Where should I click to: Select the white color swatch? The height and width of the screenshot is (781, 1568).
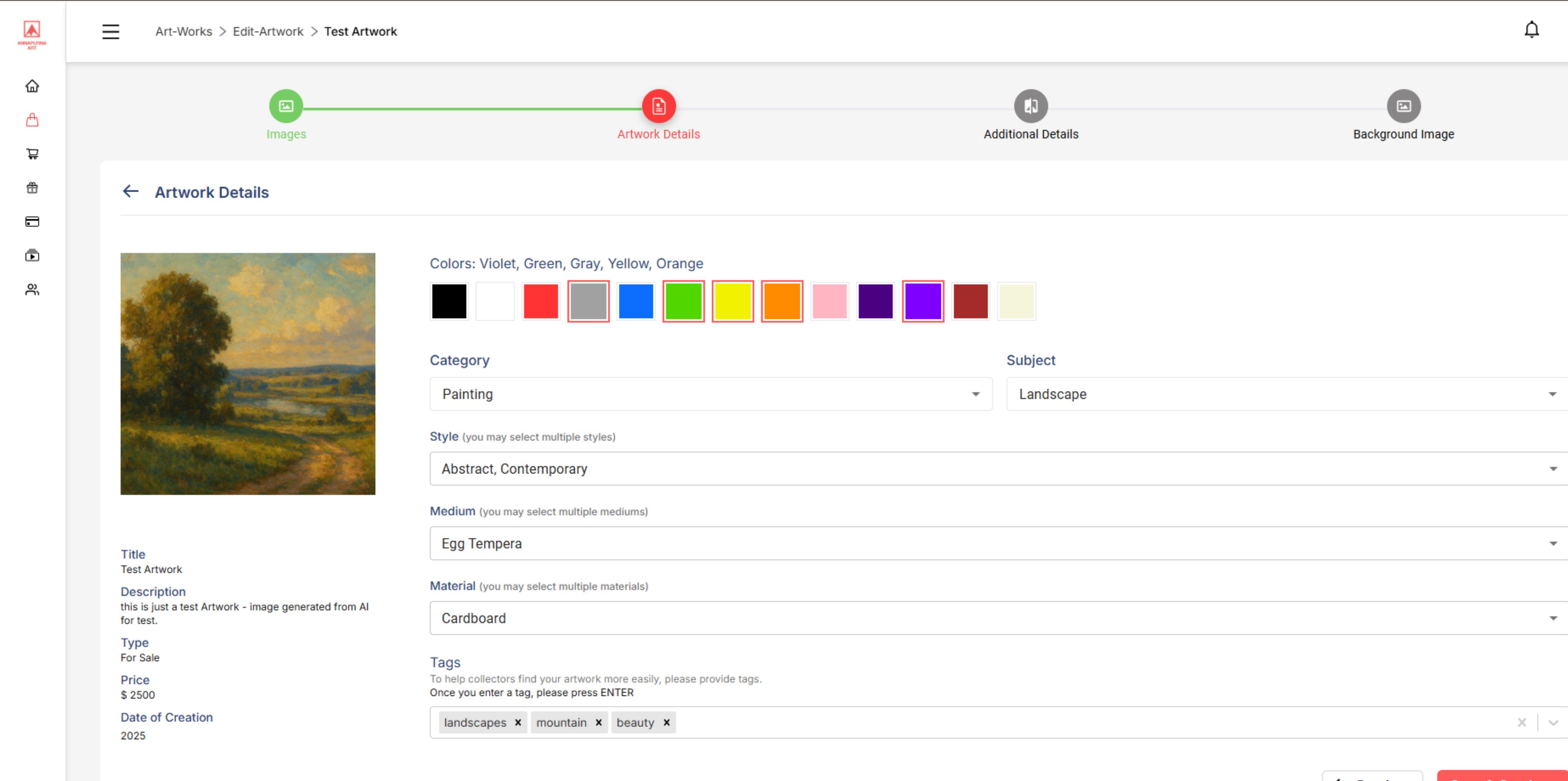coord(495,301)
